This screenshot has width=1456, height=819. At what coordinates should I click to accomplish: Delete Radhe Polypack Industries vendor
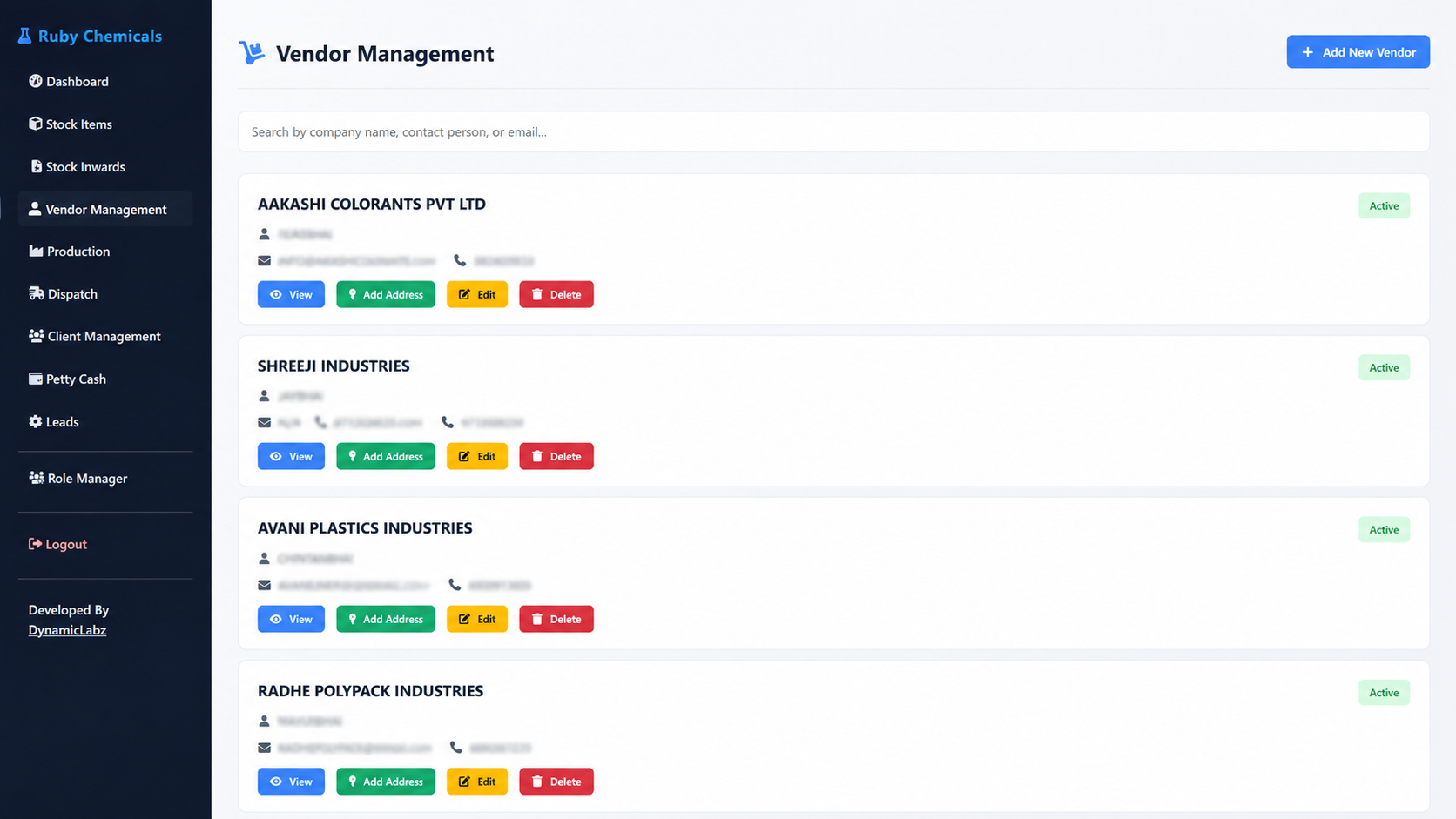pos(556,782)
